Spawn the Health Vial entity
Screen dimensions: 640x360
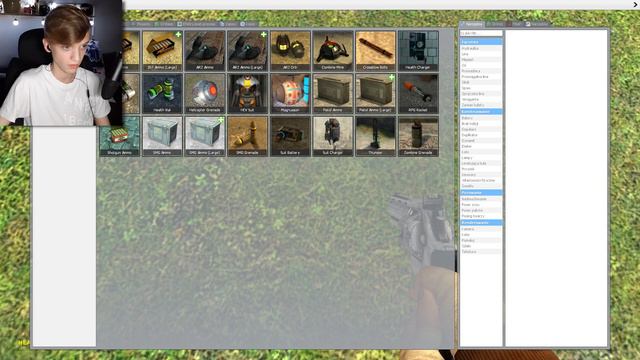[x=162, y=93]
